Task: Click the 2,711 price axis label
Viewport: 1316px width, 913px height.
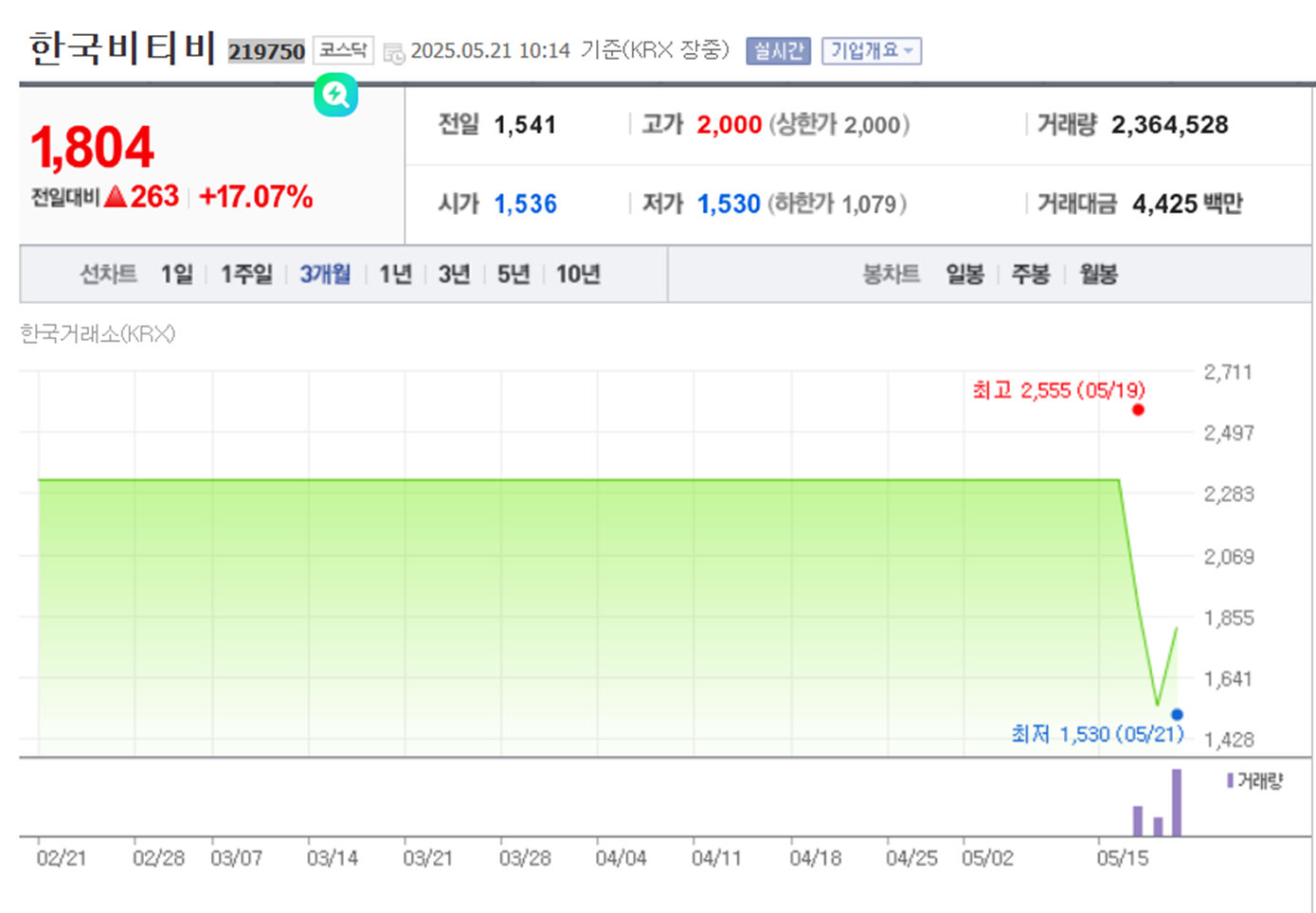Action: click(1228, 372)
